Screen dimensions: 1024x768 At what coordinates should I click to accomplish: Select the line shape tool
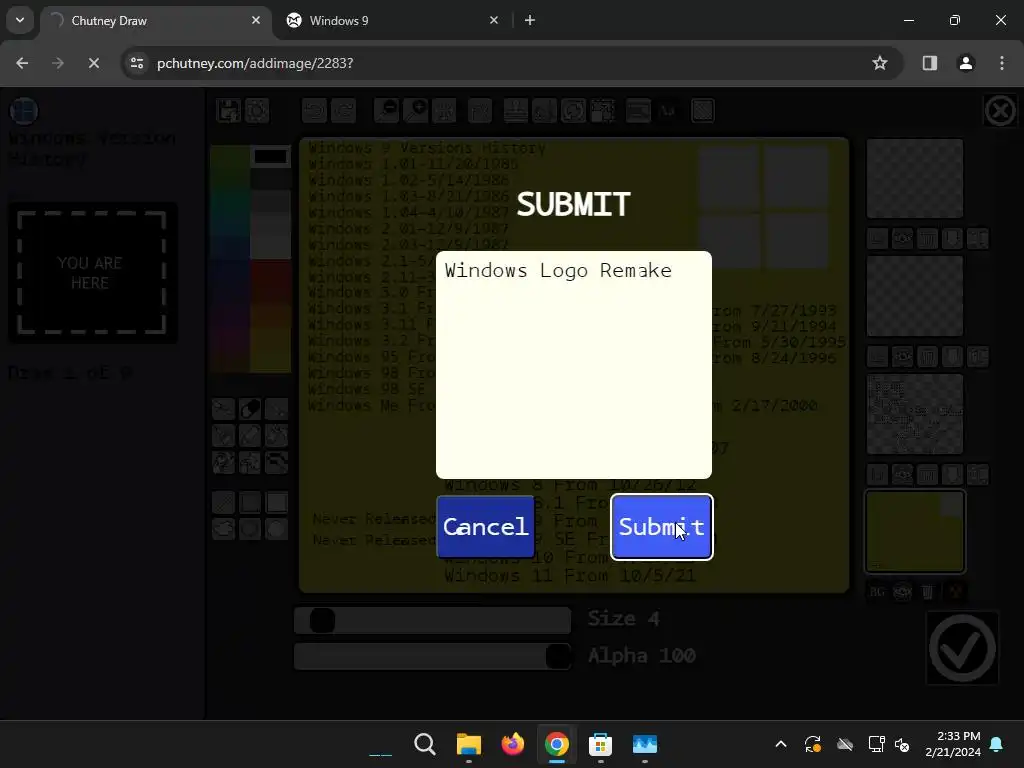tap(223, 503)
